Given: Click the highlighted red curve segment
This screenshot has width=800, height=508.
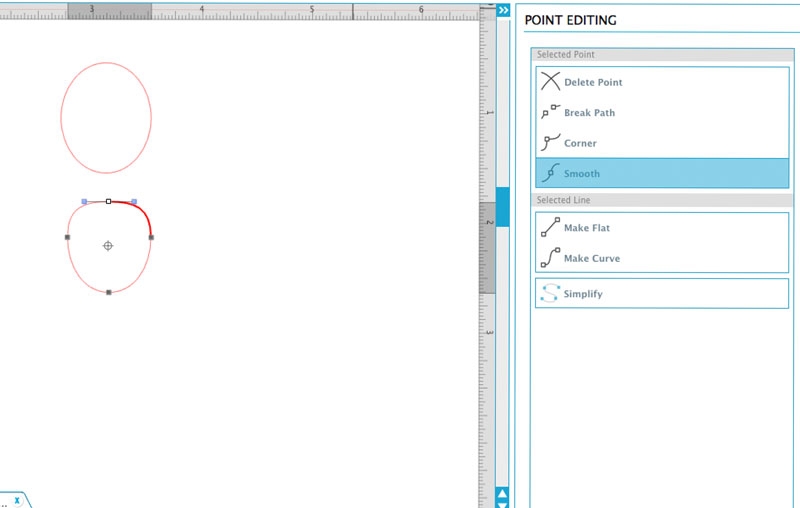Looking at the screenshot, I should [142, 211].
